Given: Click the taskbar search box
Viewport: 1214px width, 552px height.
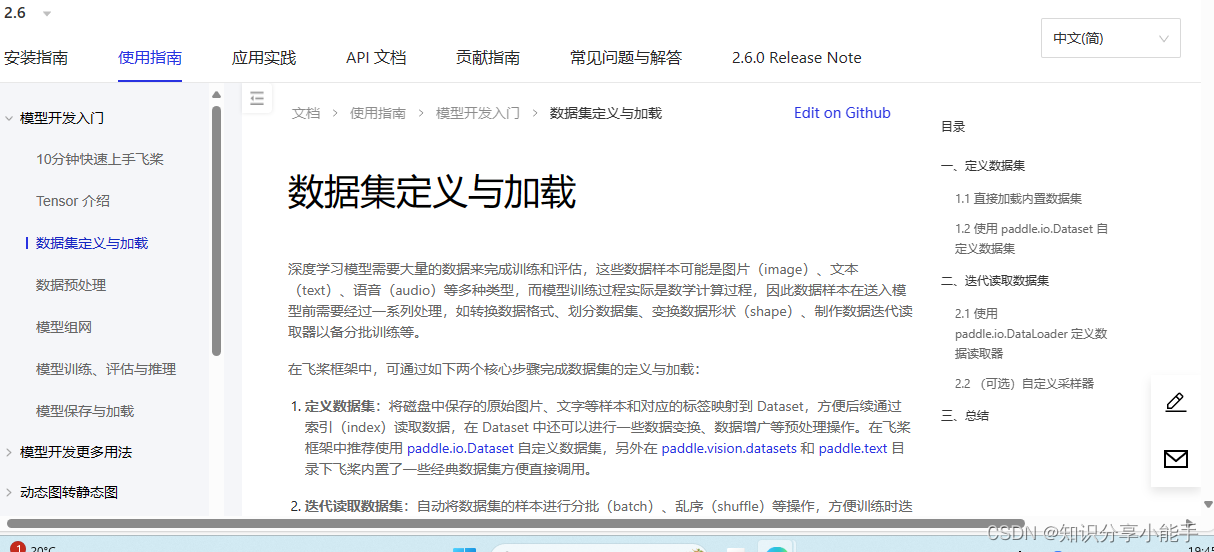Looking at the screenshot, I should pyautogui.click(x=597, y=548).
